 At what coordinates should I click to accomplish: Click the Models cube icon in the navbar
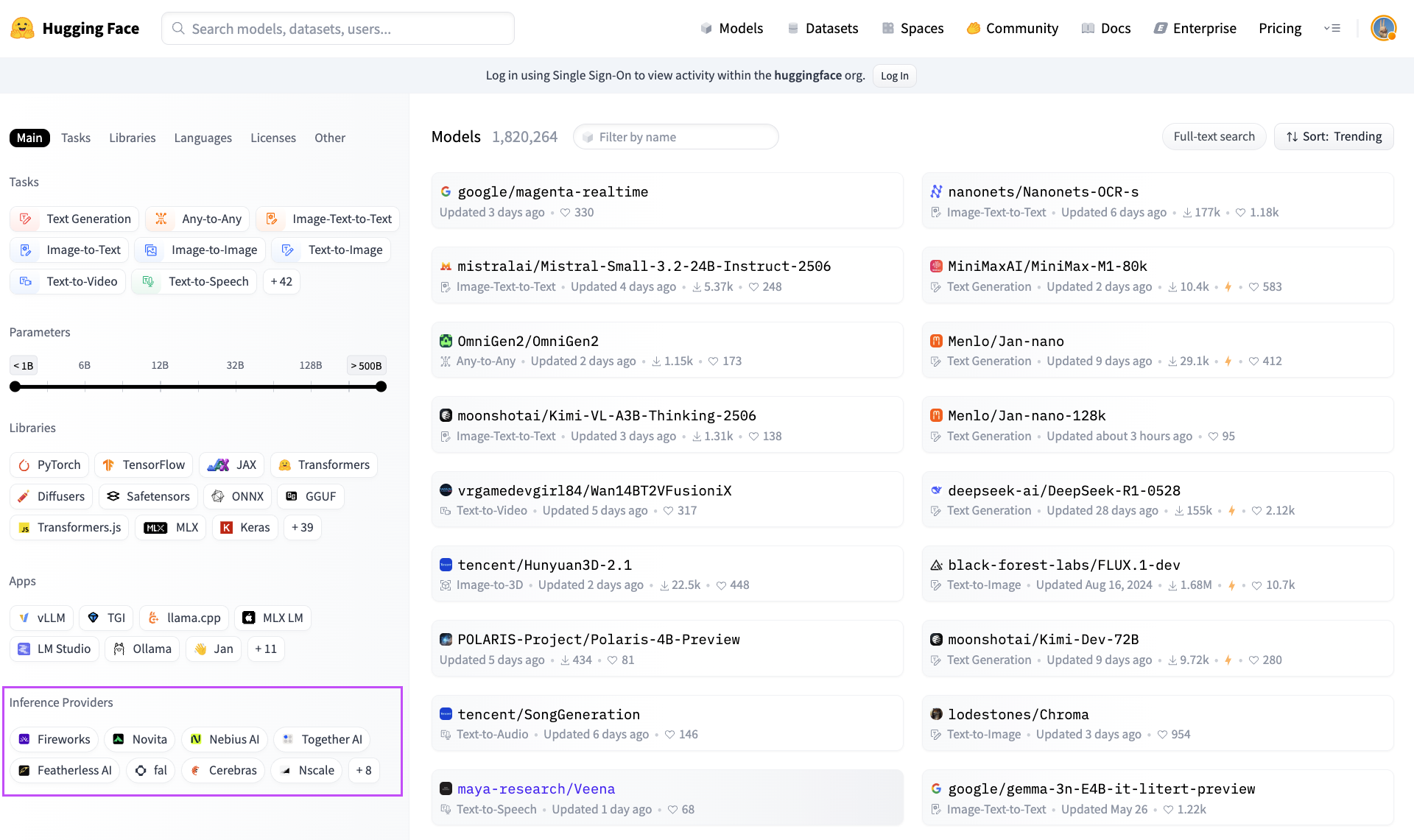tap(706, 29)
